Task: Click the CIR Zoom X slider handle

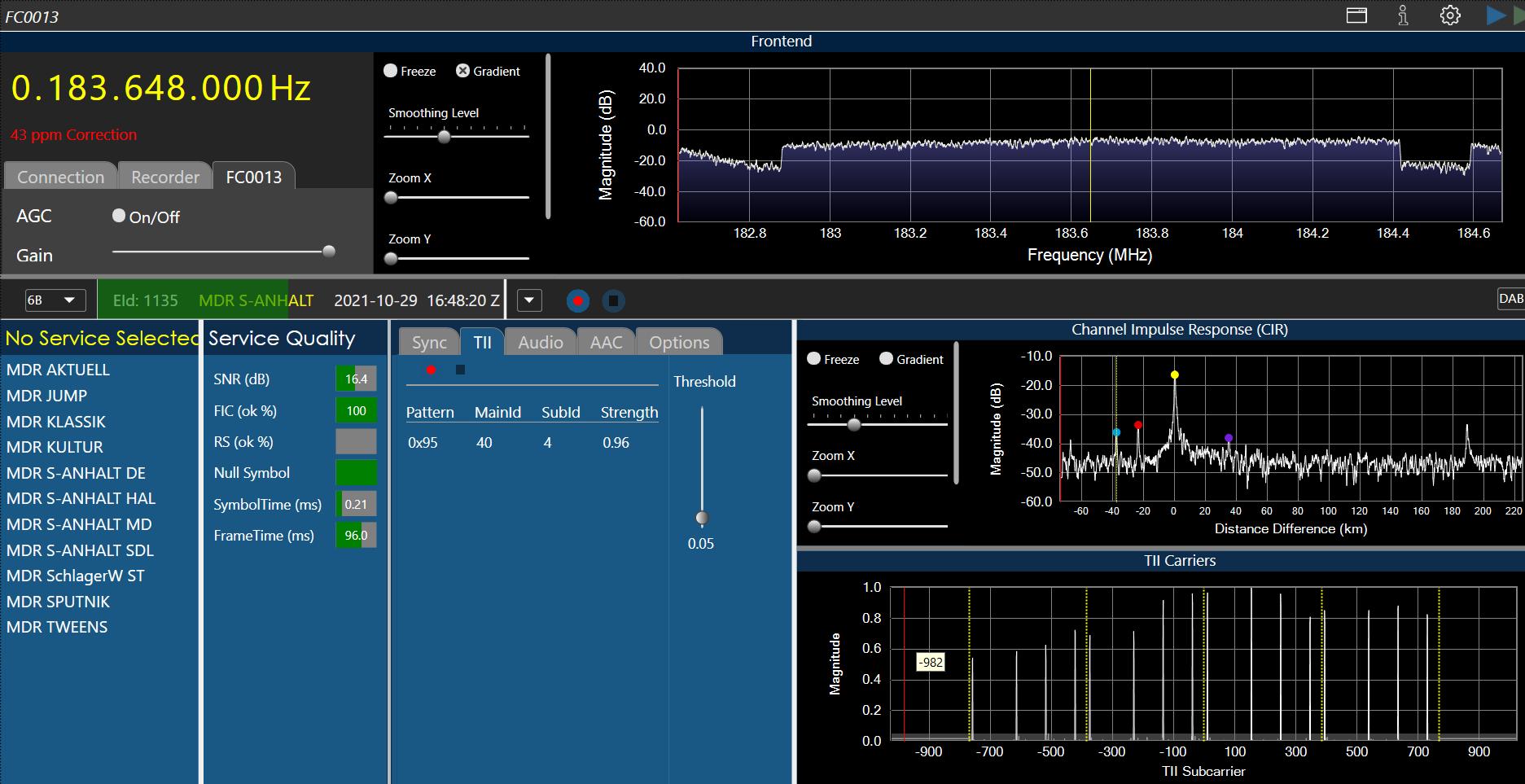Action: pyautogui.click(x=814, y=475)
